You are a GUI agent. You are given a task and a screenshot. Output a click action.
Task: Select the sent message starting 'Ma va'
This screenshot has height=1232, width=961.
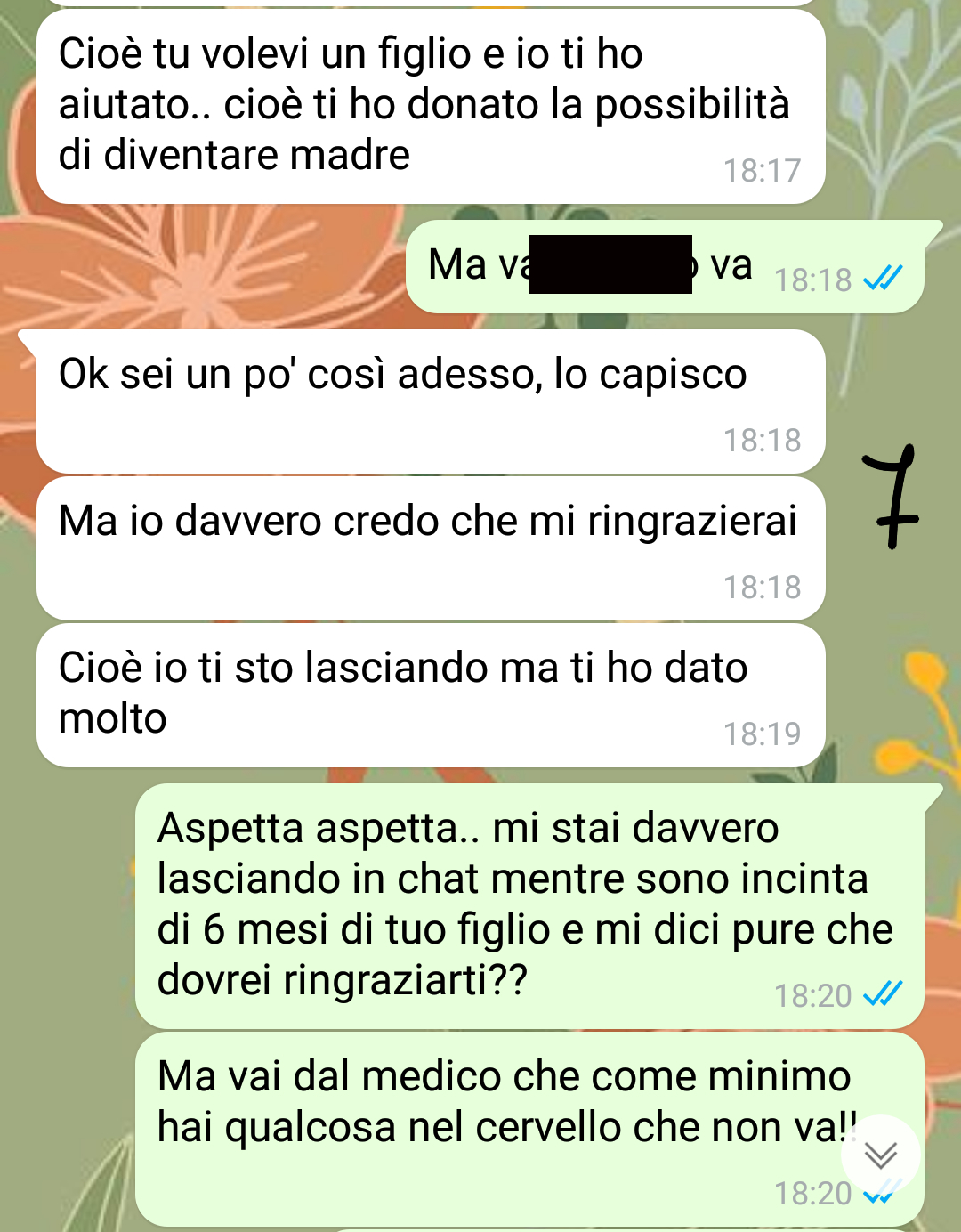pos(665,266)
